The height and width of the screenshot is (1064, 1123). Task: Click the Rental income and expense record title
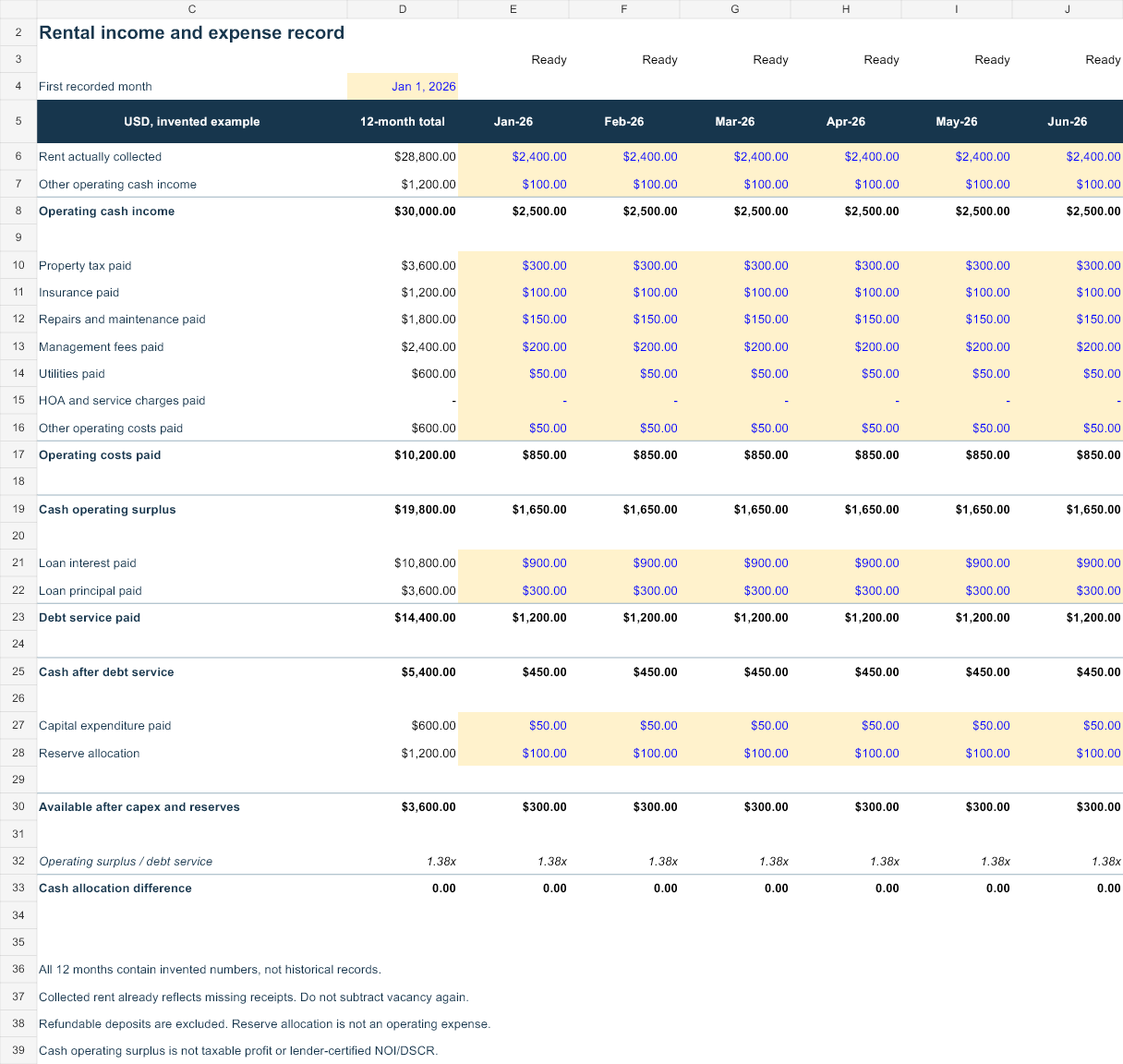[x=191, y=32]
